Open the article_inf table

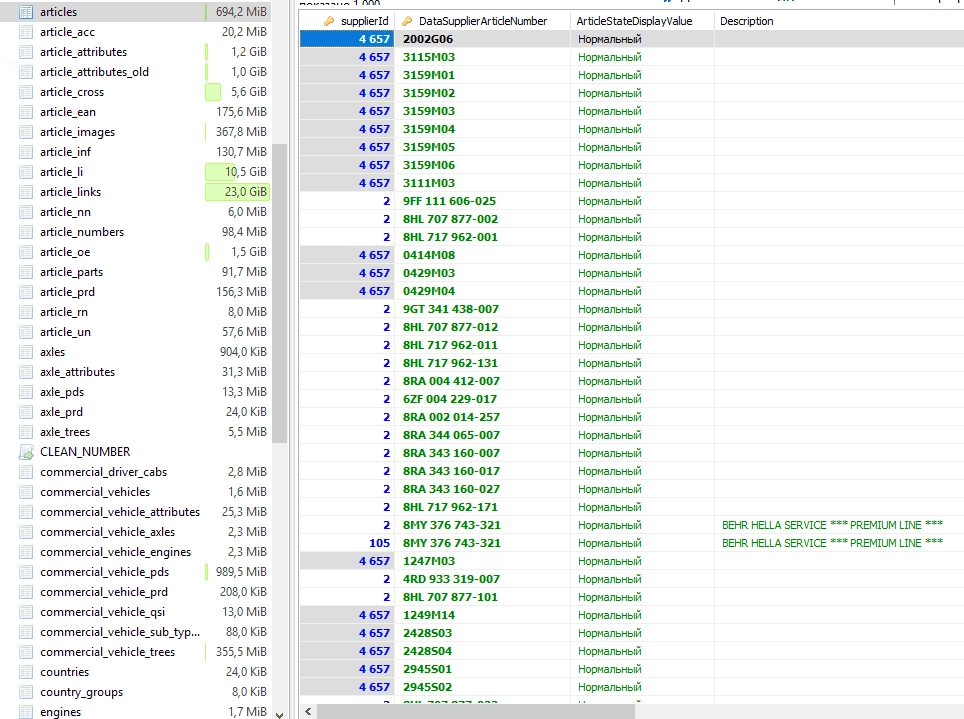coord(66,152)
